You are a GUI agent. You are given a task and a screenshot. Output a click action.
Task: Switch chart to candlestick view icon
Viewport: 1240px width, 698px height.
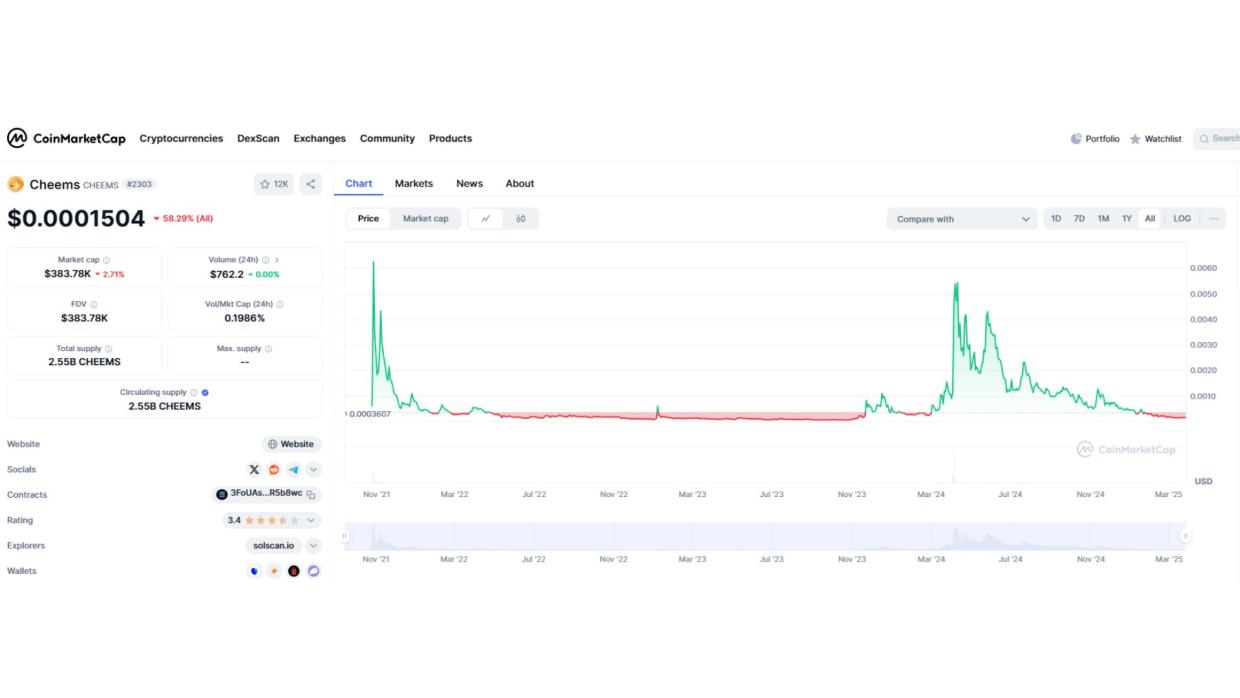(x=521, y=219)
